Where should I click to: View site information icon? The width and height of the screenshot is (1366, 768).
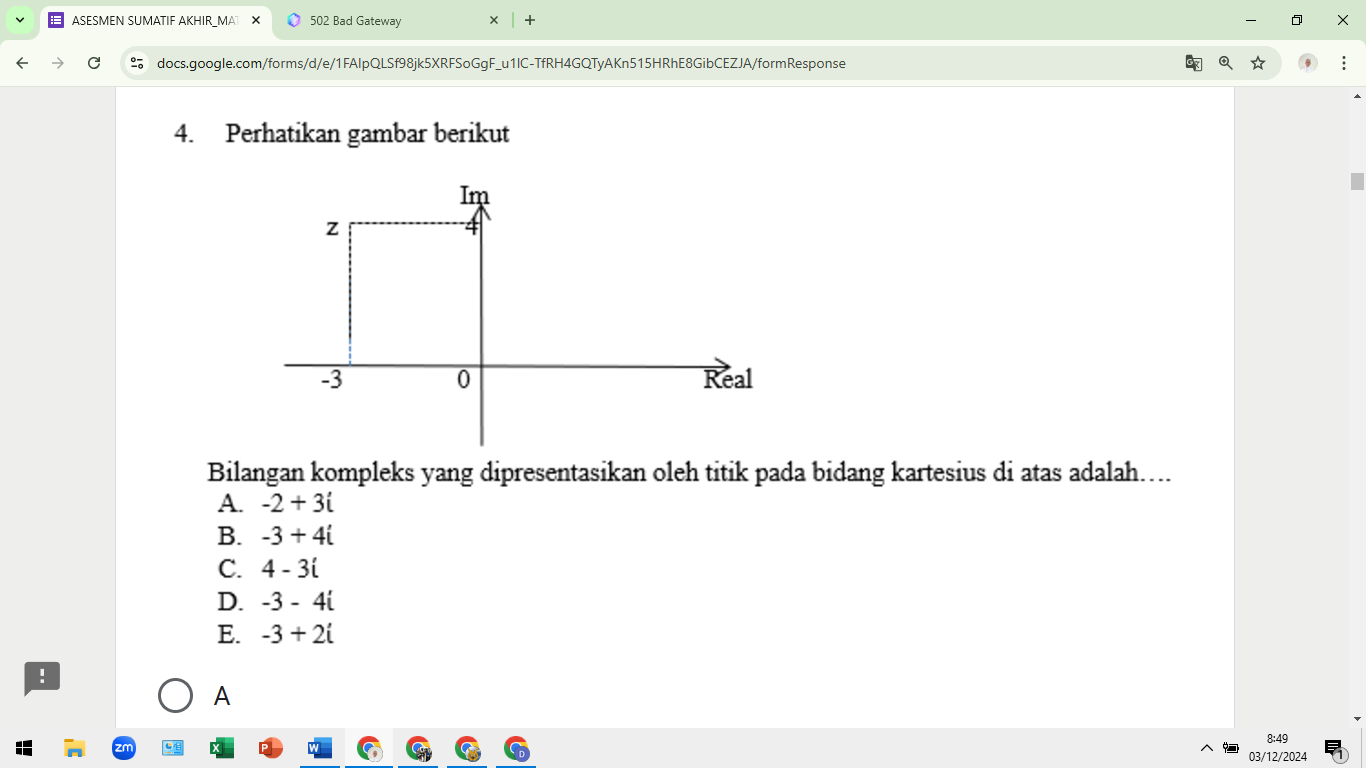[138, 63]
